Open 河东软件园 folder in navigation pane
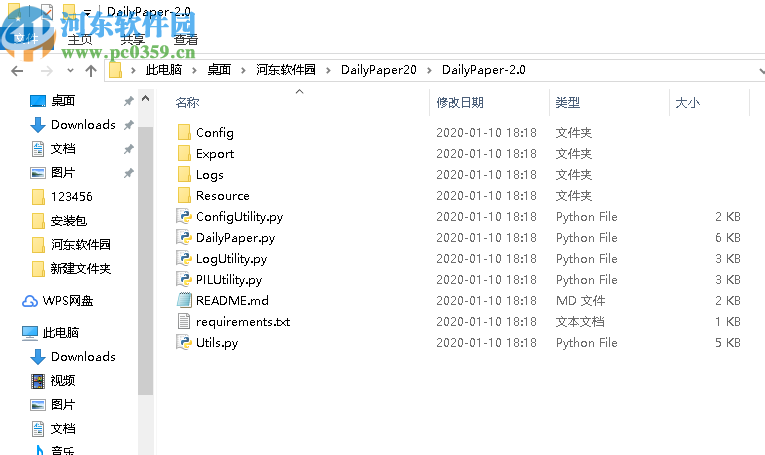Viewport: 765px width, 455px height. (x=71, y=244)
